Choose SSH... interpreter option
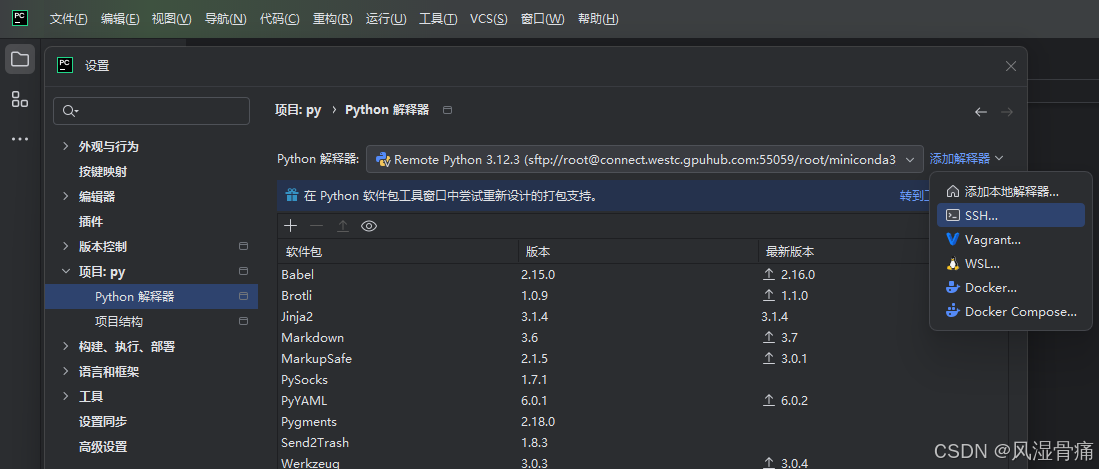This screenshot has width=1099, height=469. tap(1010, 215)
